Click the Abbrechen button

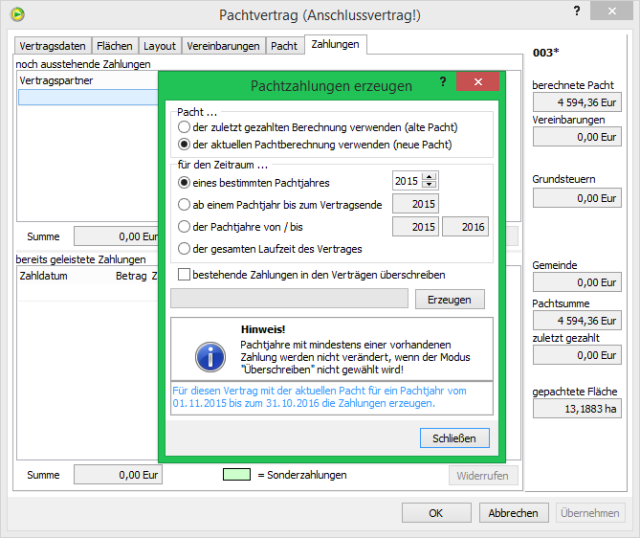pos(514,513)
